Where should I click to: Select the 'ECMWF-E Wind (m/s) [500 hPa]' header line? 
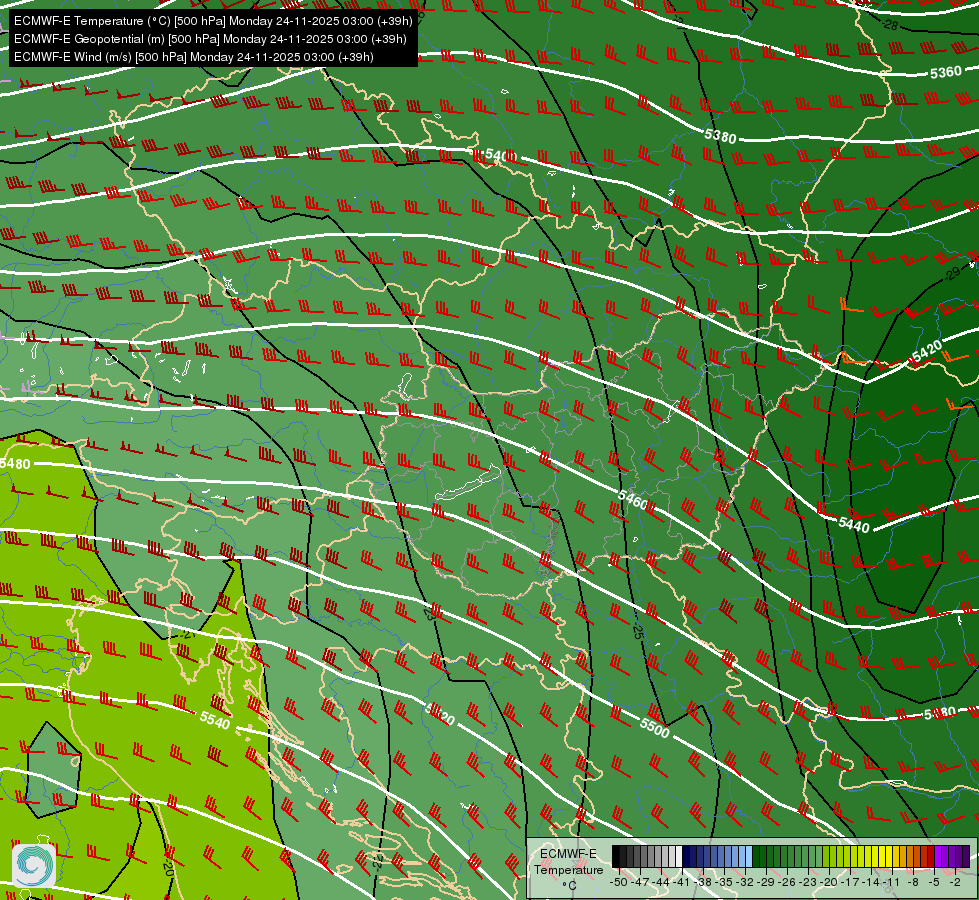194,57
